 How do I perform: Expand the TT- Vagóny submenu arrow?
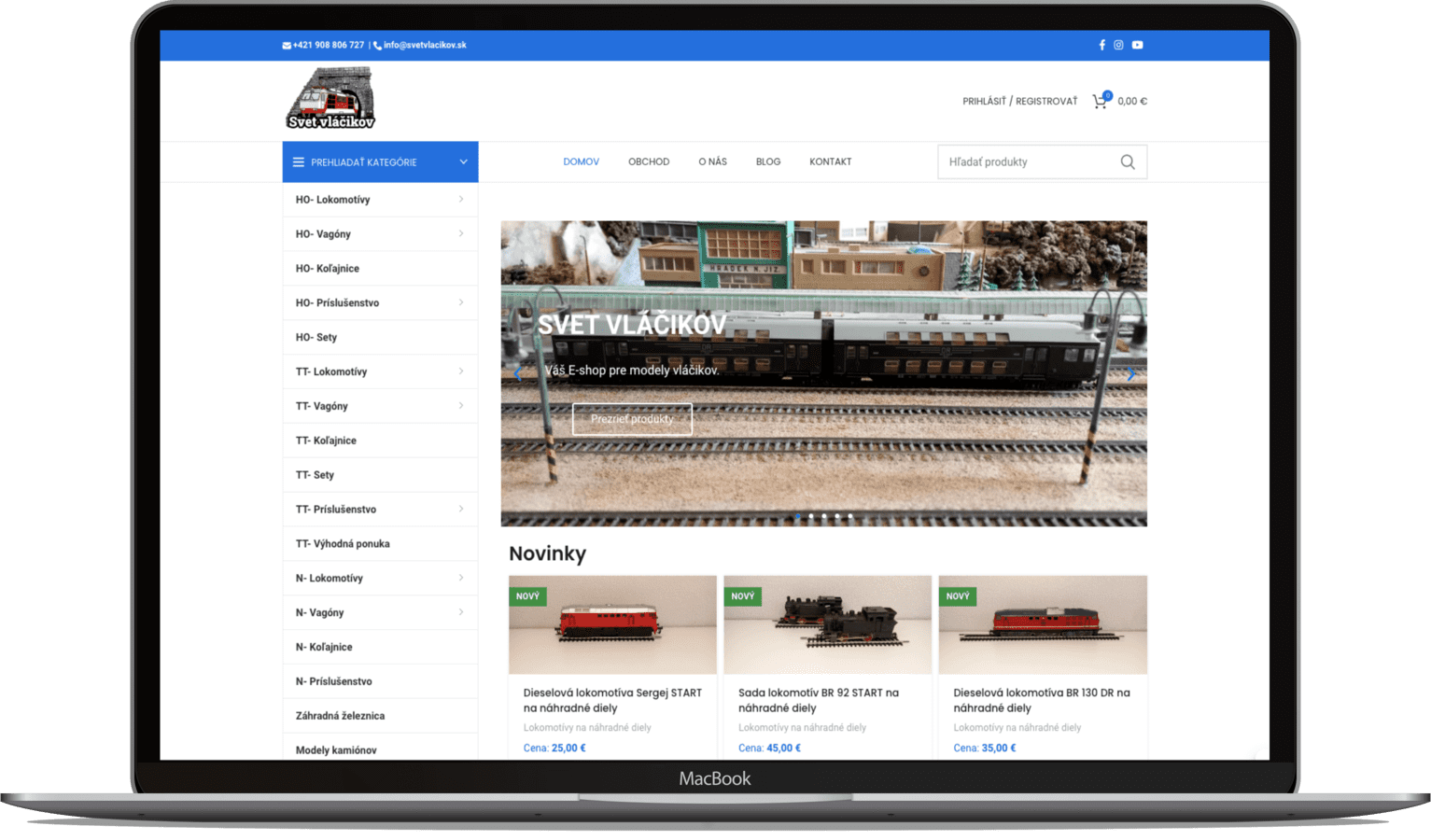point(461,406)
